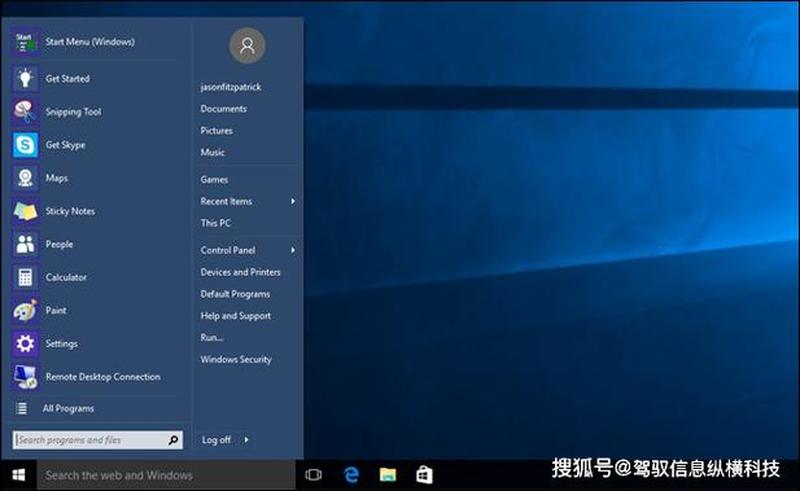Open File Explorer from the taskbar
Image resolution: width=800 pixels, height=491 pixels.
click(388, 475)
